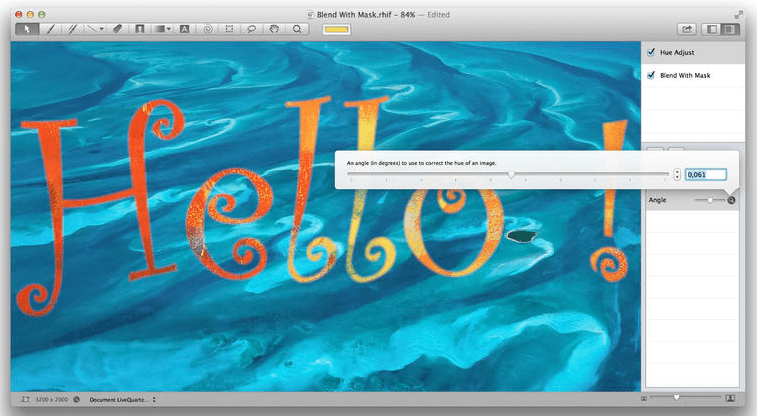Click the large zoom-in icon
The height and width of the screenshot is (416, 757).
click(730, 398)
